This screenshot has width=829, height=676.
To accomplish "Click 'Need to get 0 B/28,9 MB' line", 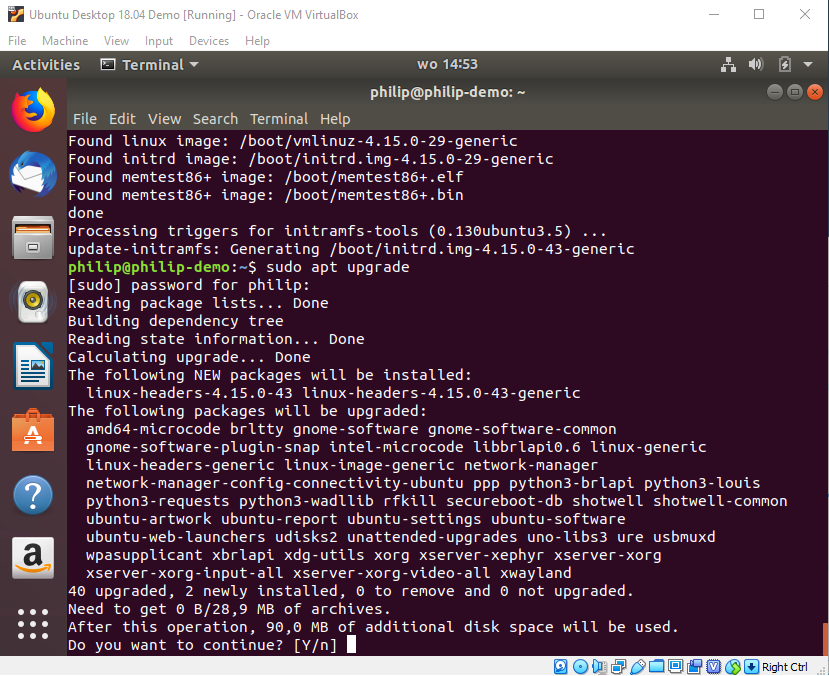I will click(229, 609).
